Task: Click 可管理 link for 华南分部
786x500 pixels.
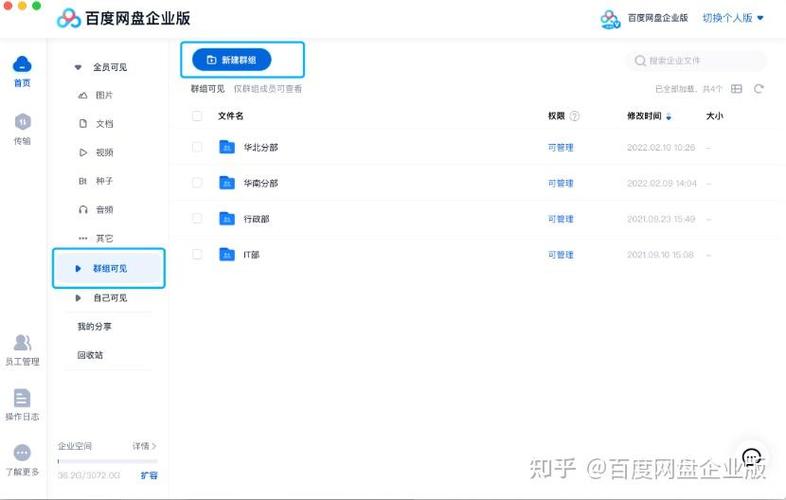Action: click(560, 183)
